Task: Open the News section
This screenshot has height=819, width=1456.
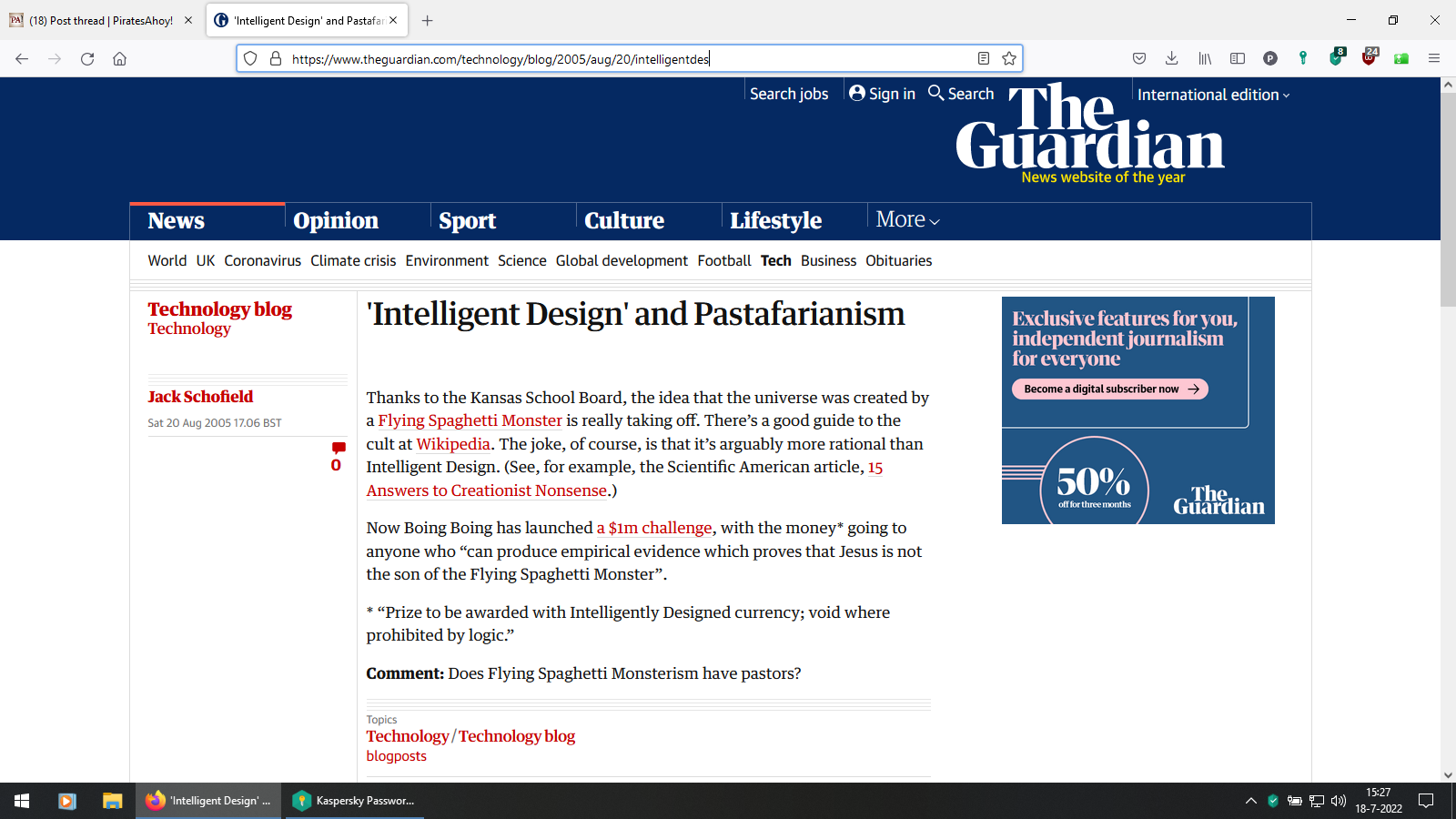Action: (x=177, y=221)
